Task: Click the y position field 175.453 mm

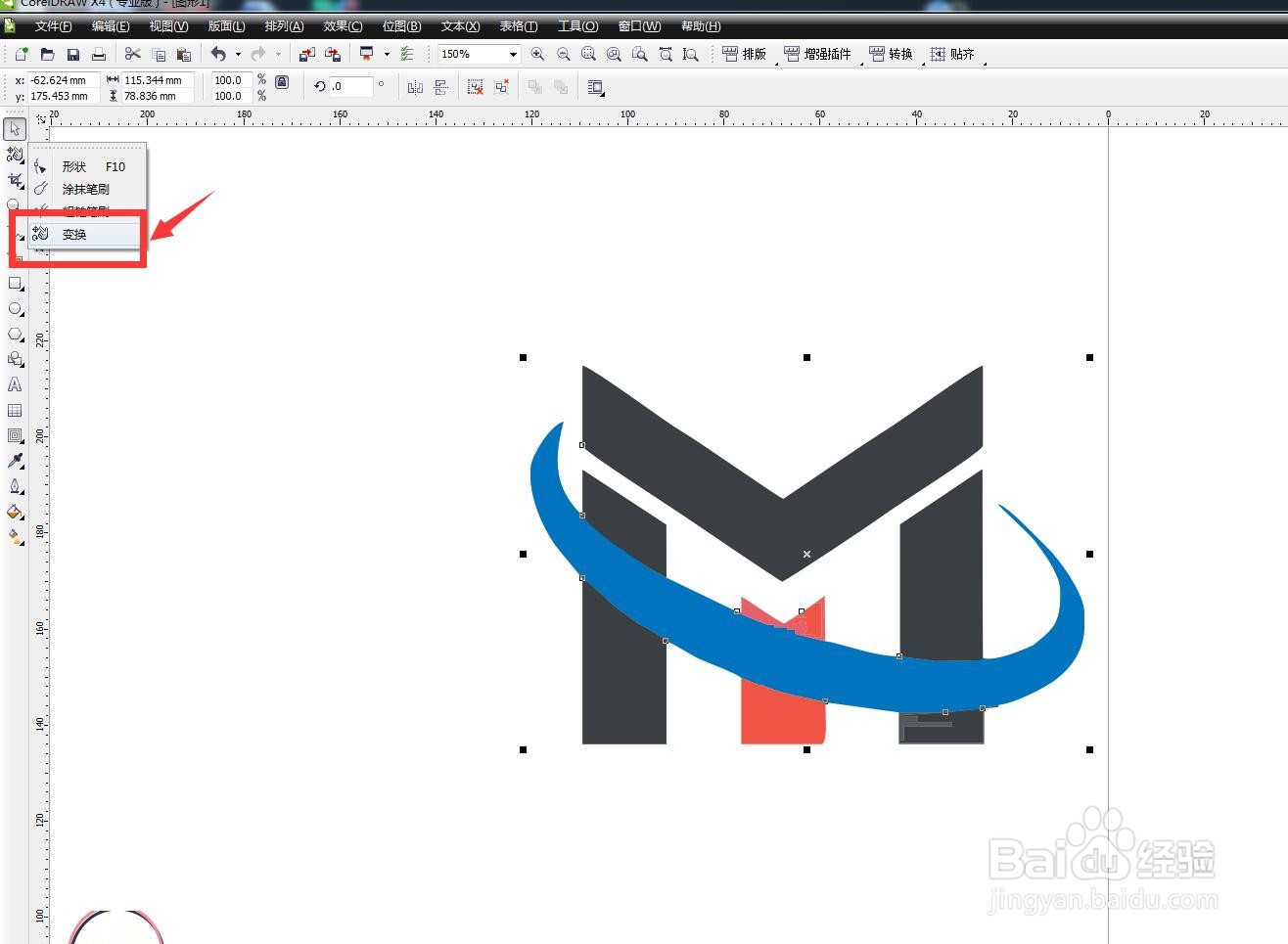Action: pos(64,96)
